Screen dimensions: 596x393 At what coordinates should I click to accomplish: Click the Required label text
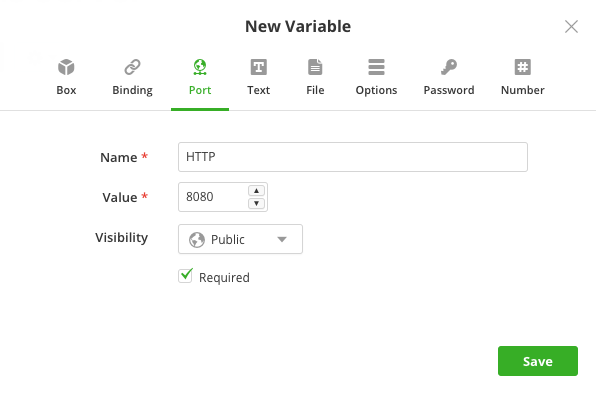pos(224,277)
